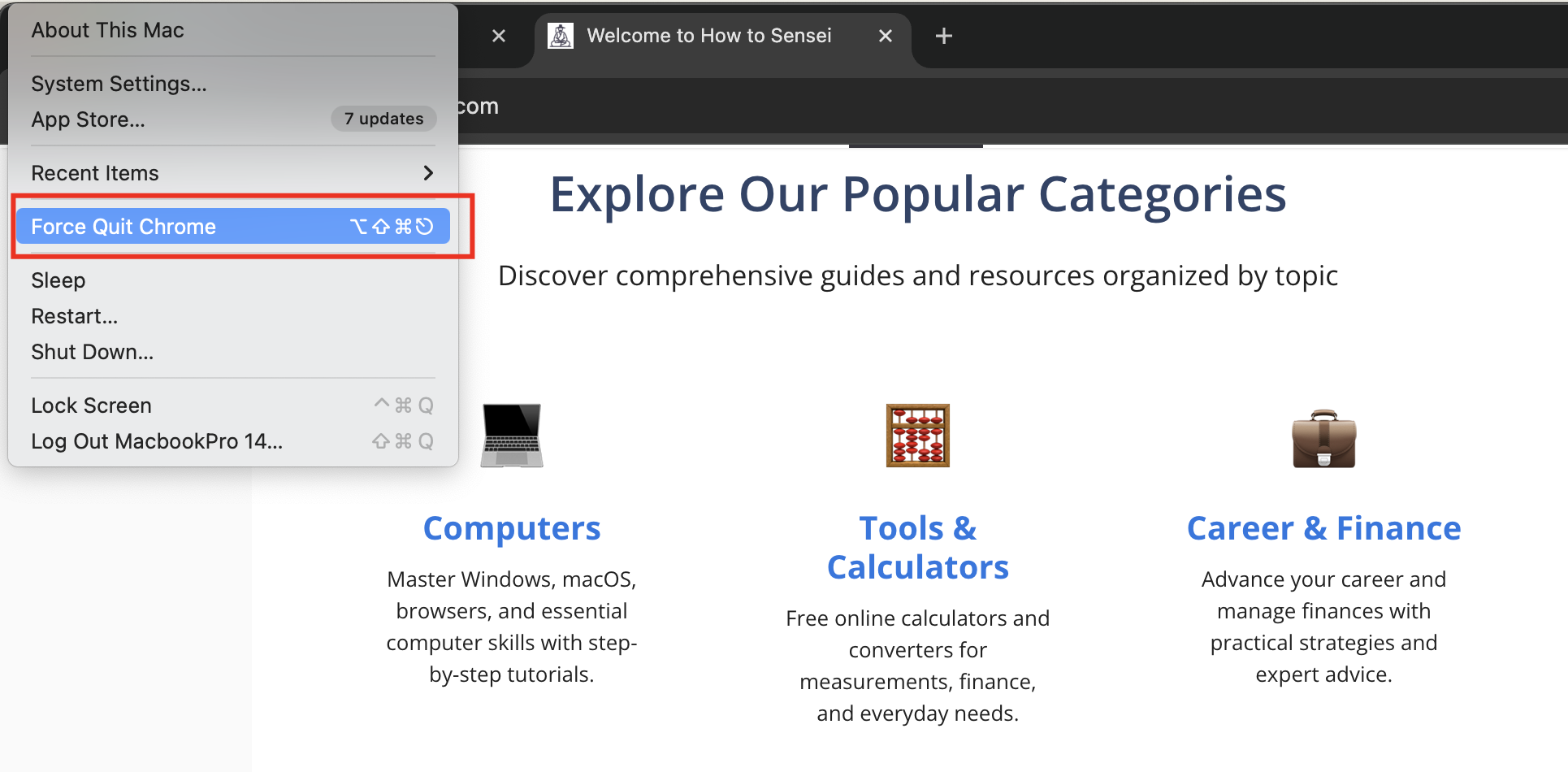Click the briefcase icon above Career & Finance
Screen dimensions: 1568x772
tap(1323, 439)
